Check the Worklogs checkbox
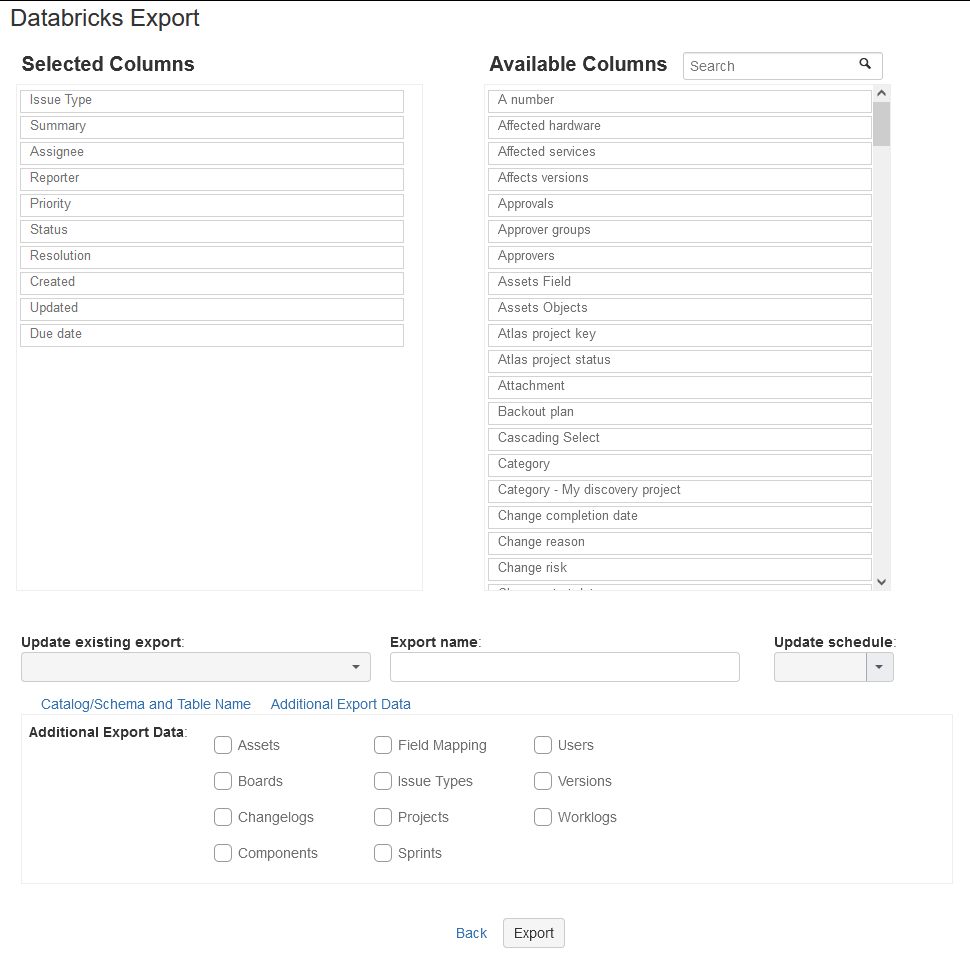The image size is (970, 959). click(543, 817)
